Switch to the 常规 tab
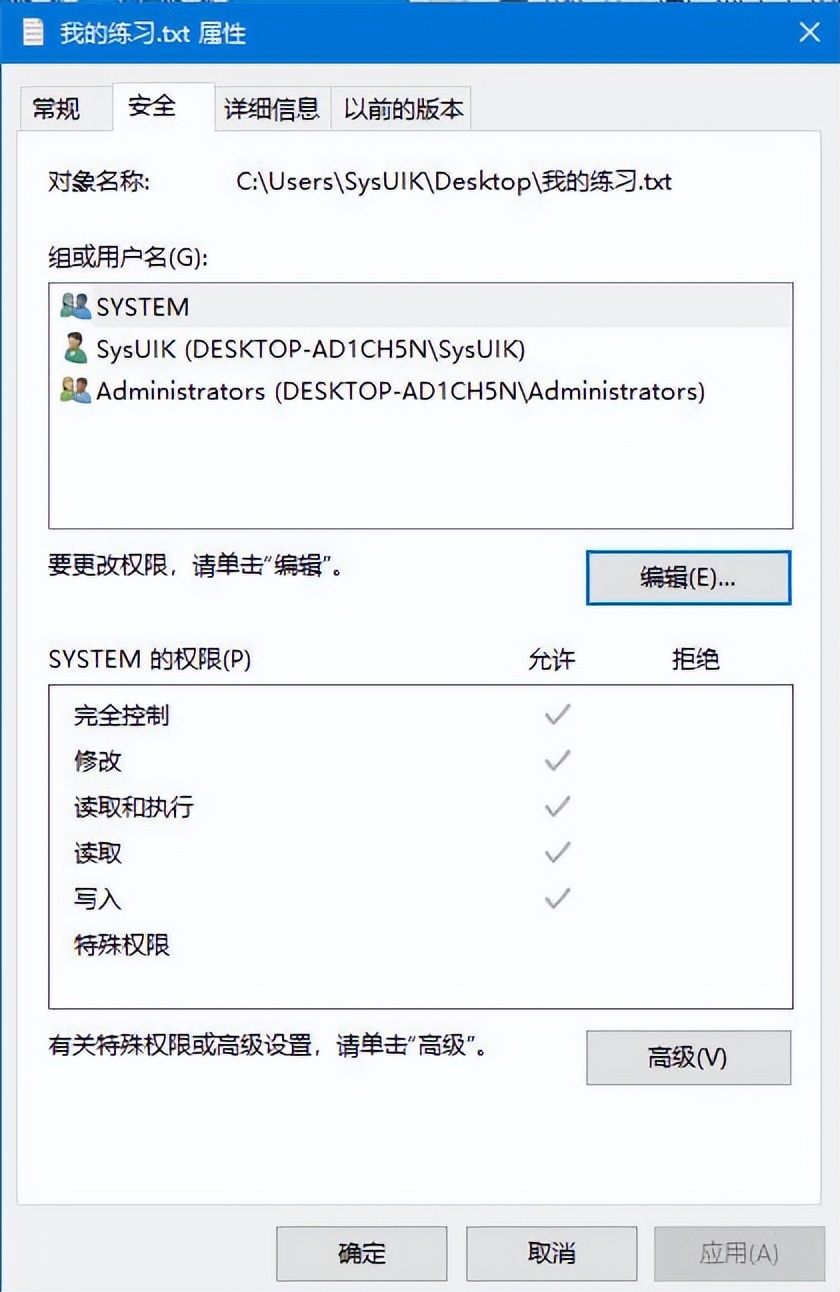Screen dimensions: 840x1292 pyautogui.click(x=64, y=107)
